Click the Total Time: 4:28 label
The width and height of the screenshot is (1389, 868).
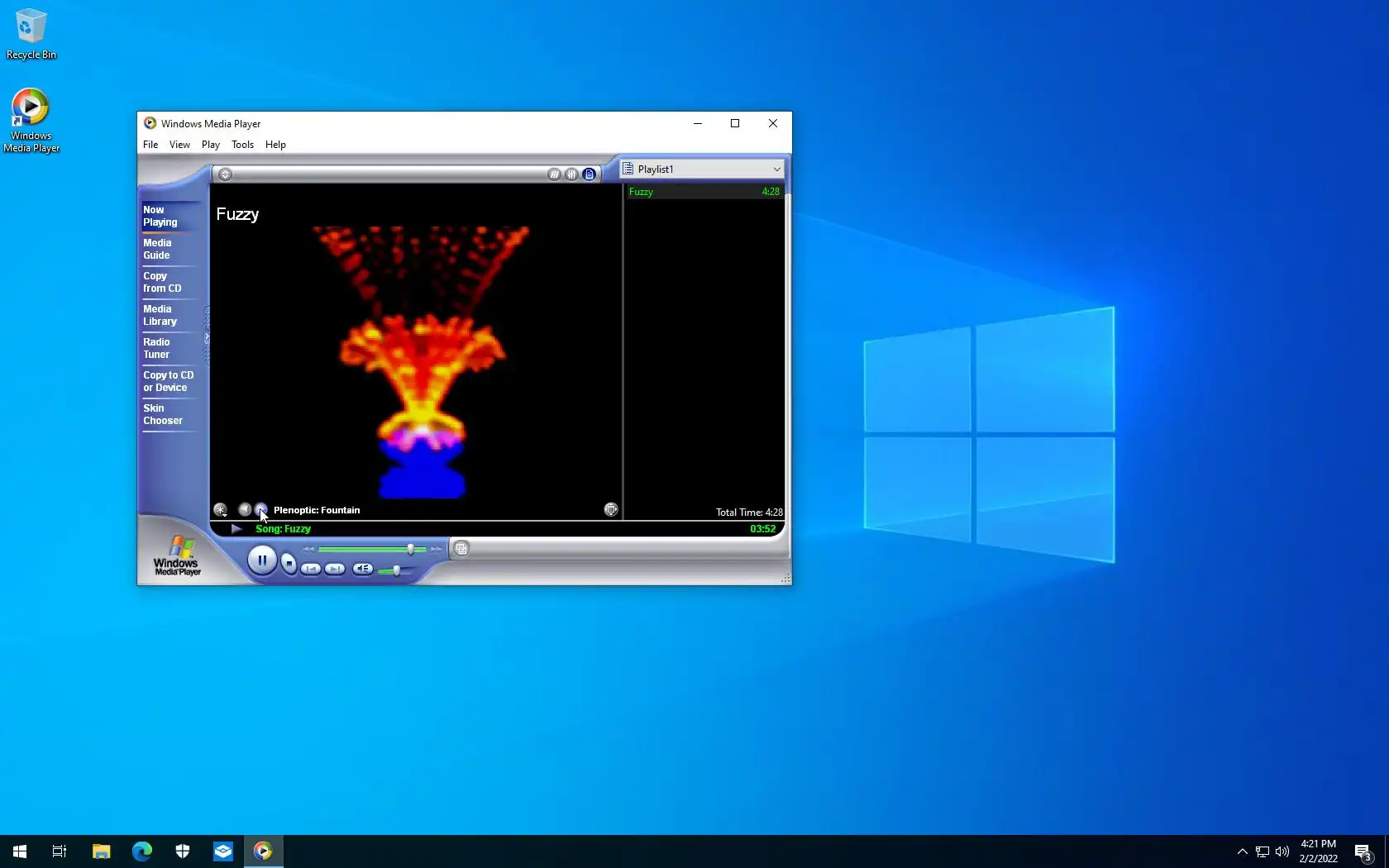coord(749,513)
